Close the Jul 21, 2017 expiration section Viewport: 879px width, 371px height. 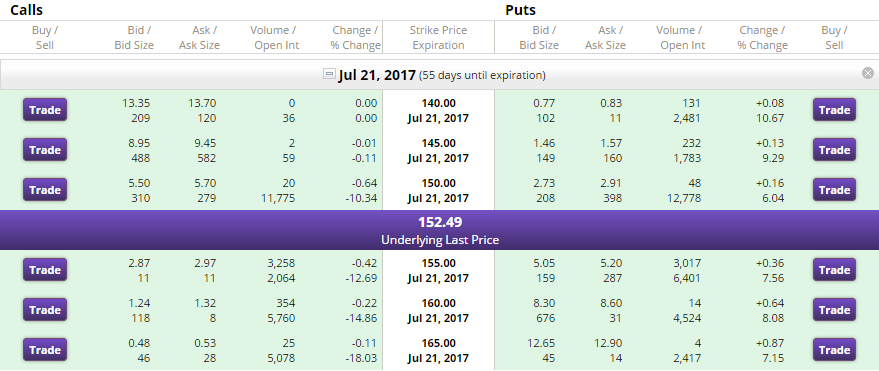tap(868, 73)
